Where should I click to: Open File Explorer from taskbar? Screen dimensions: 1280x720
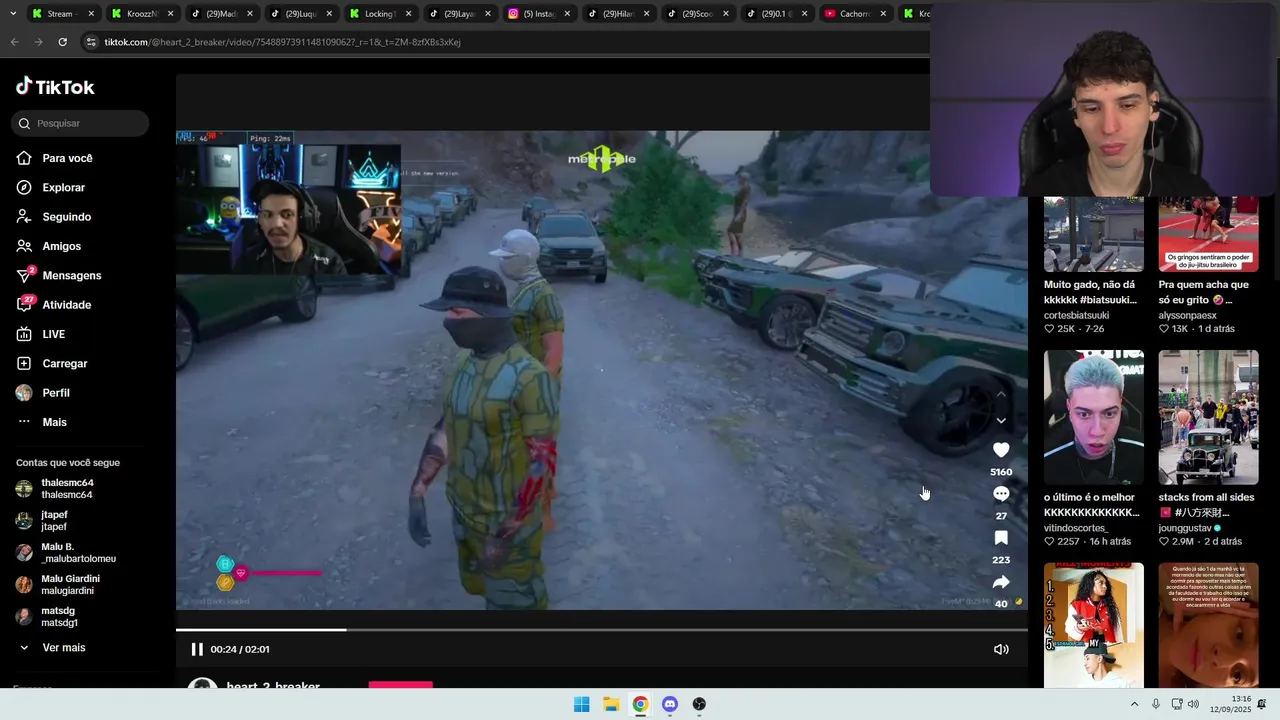pos(611,704)
